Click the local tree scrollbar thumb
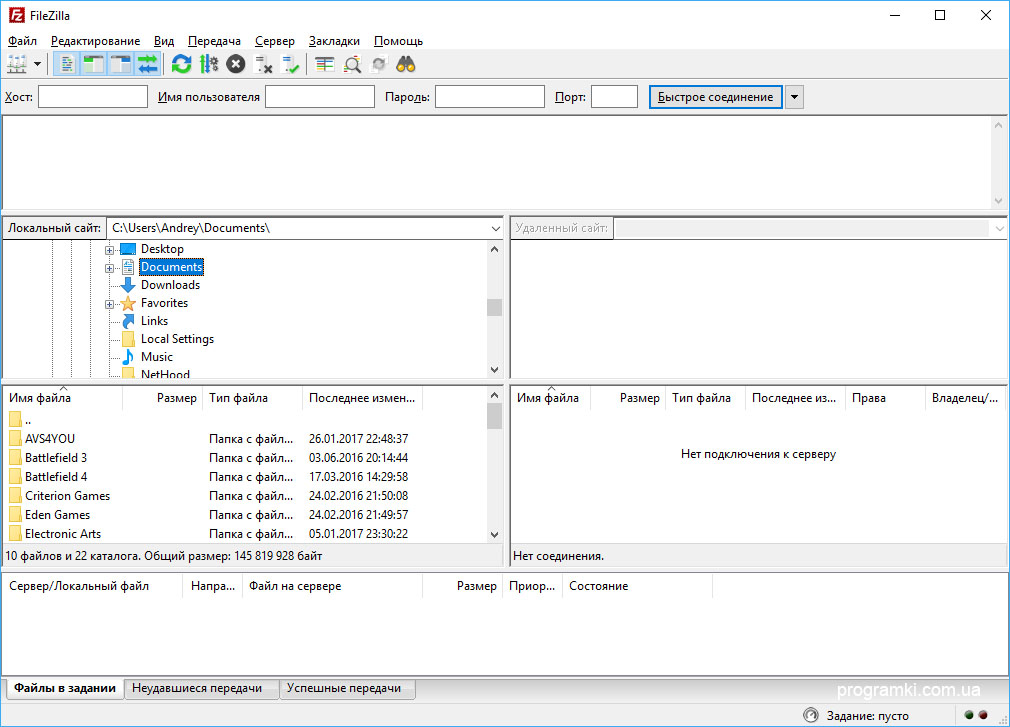This screenshot has height=727, width=1010. coord(494,307)
